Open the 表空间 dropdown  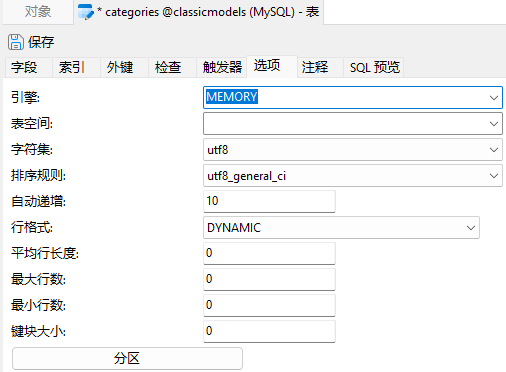[x=353, y=124]
